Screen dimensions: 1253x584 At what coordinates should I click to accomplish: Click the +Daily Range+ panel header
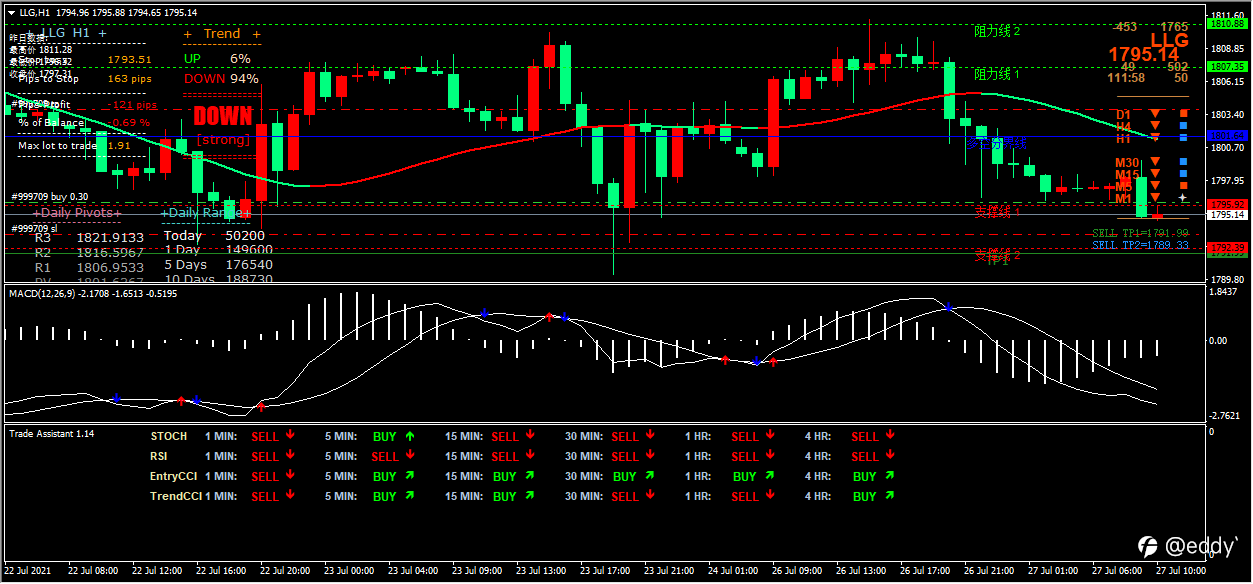click(x=205, y=213)
